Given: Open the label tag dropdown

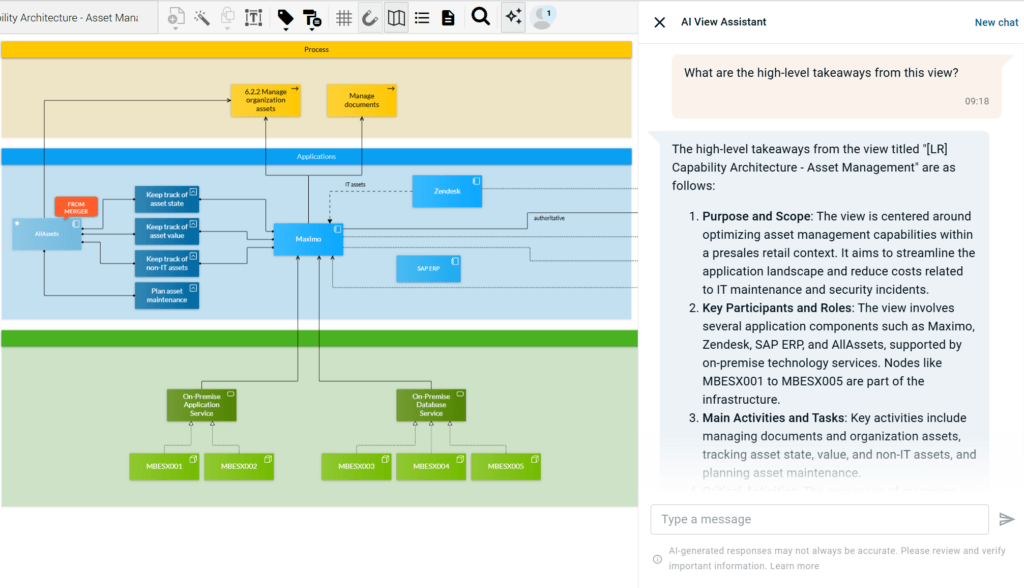Looking at the screenshot, I should point(285,18).
